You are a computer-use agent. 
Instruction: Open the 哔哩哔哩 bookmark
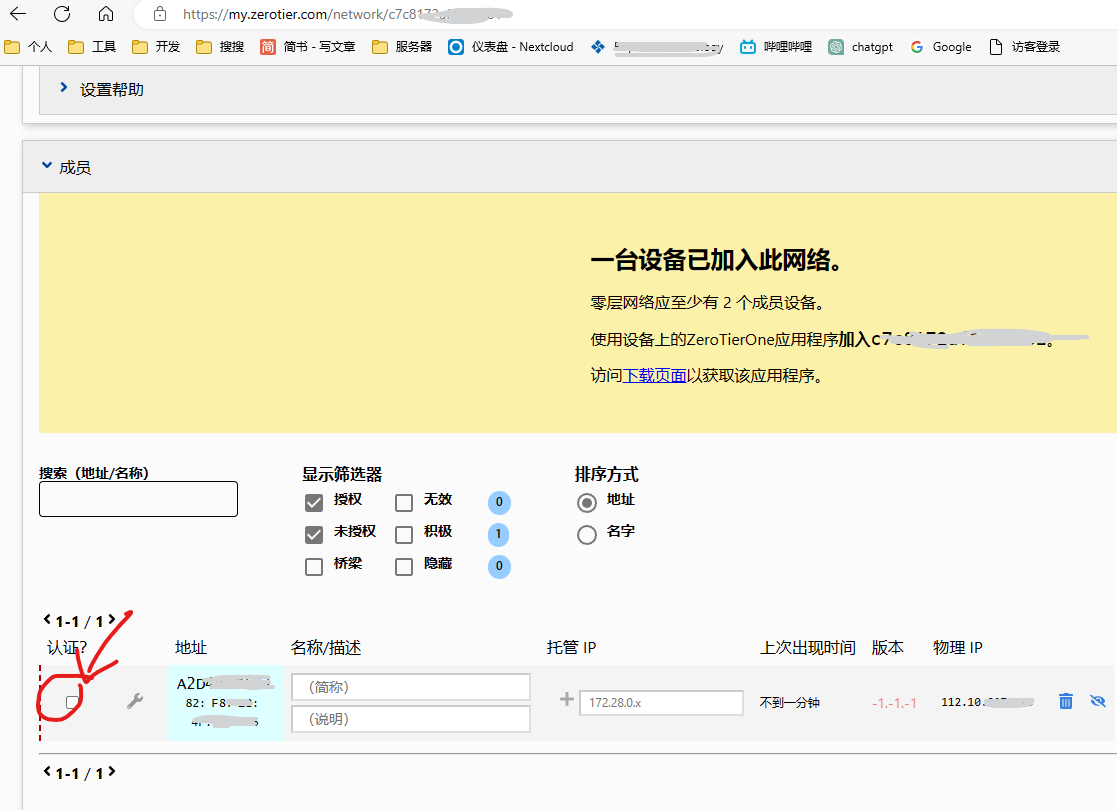tap(776, 47)
